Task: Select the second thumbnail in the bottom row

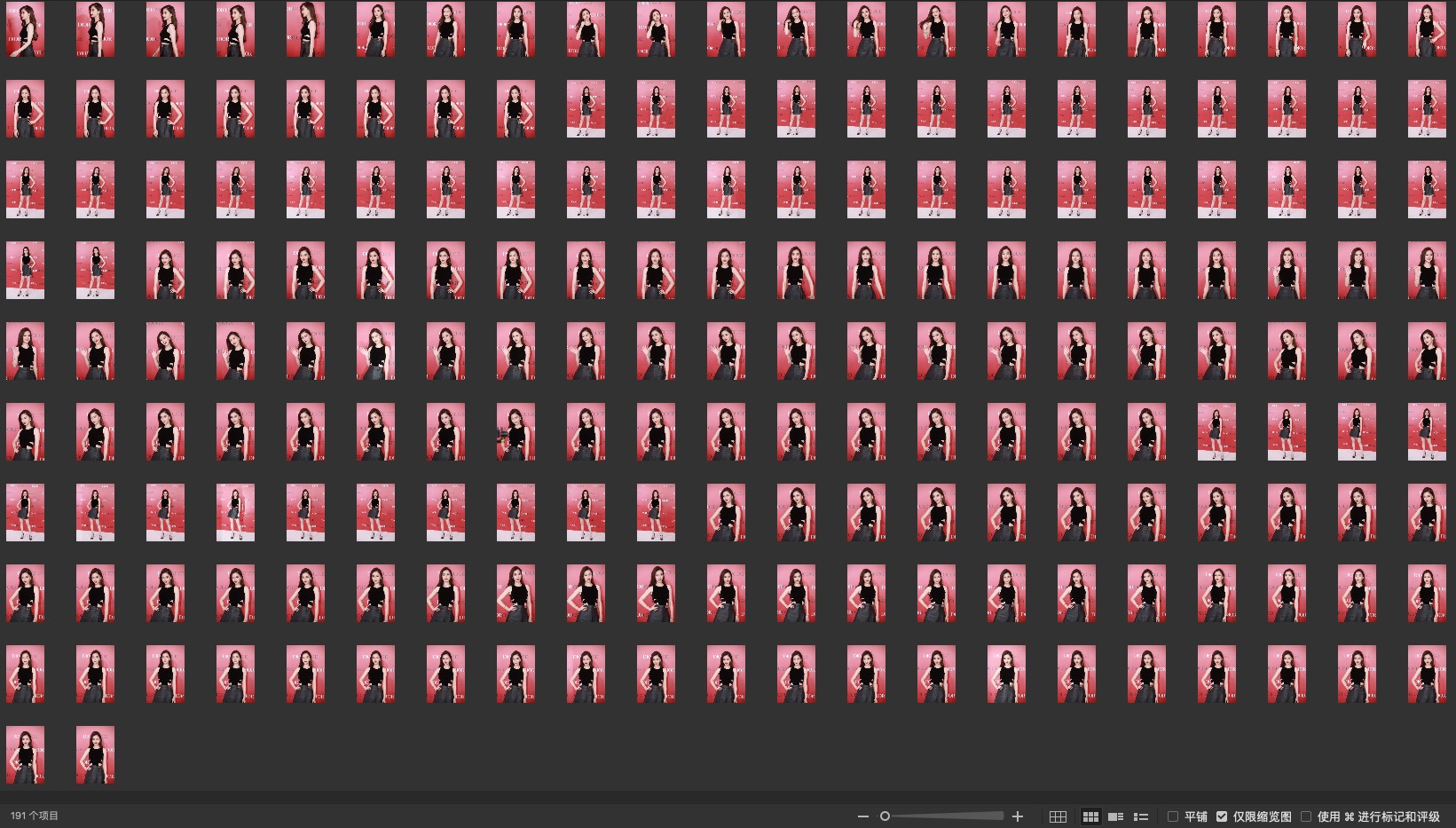Action: 95,754
